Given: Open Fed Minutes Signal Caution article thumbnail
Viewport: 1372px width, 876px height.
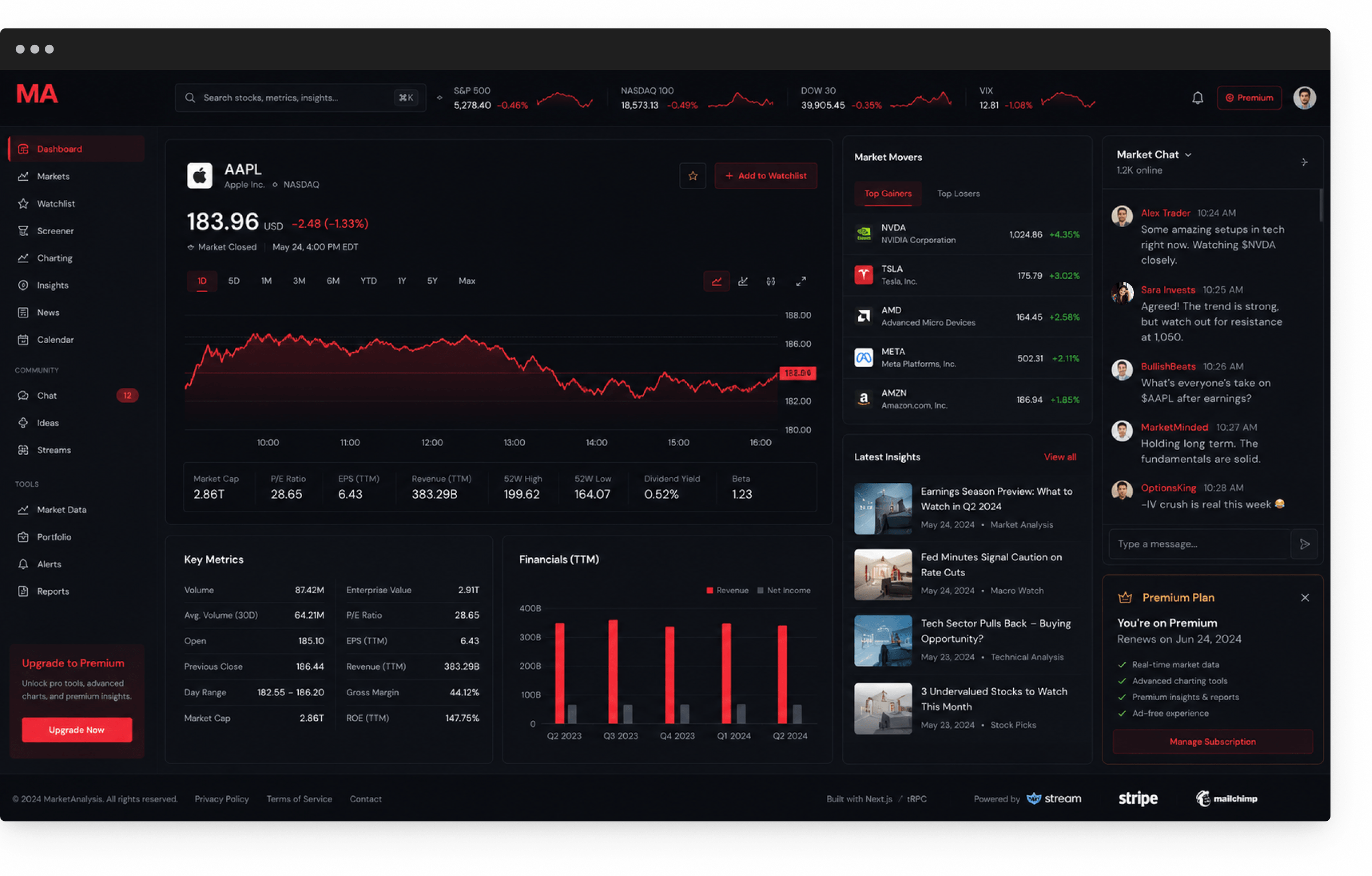Looking at the screenshot, I should tap(883, 575).
